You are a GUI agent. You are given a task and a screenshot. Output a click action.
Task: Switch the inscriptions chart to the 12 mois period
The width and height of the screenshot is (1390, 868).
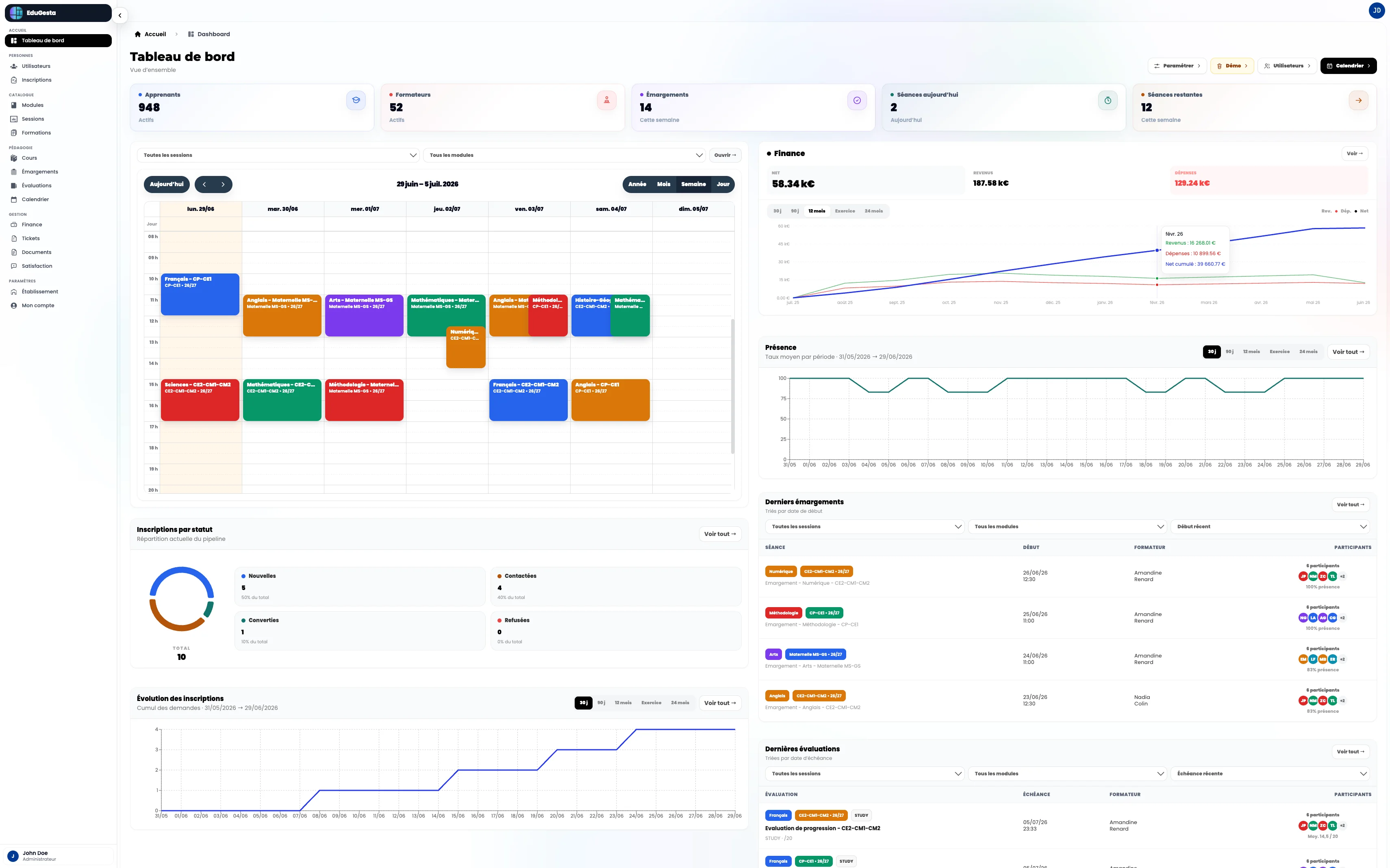(623, 703)
